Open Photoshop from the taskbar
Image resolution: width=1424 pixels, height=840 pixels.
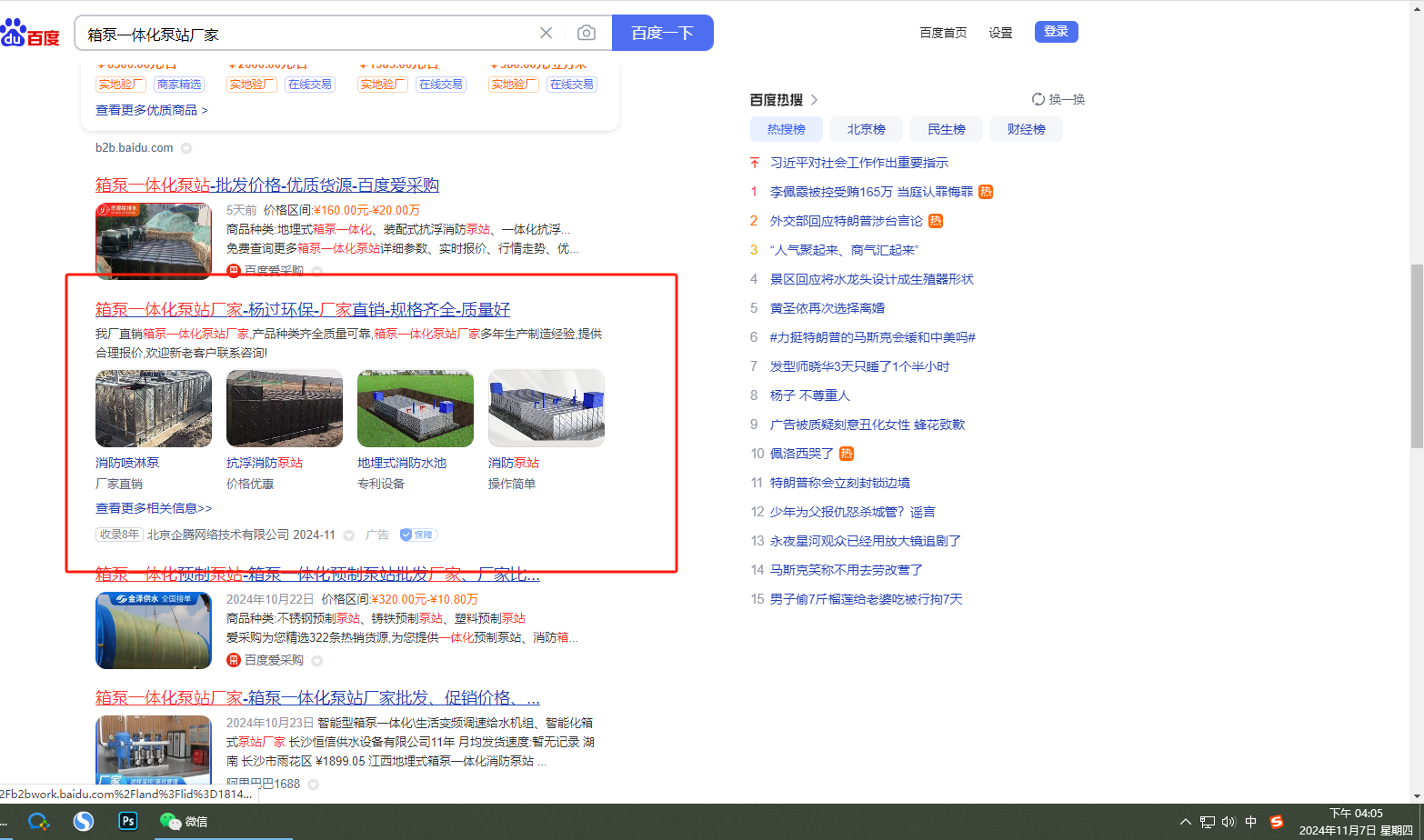pyautogui.click(x=128, y=821)
